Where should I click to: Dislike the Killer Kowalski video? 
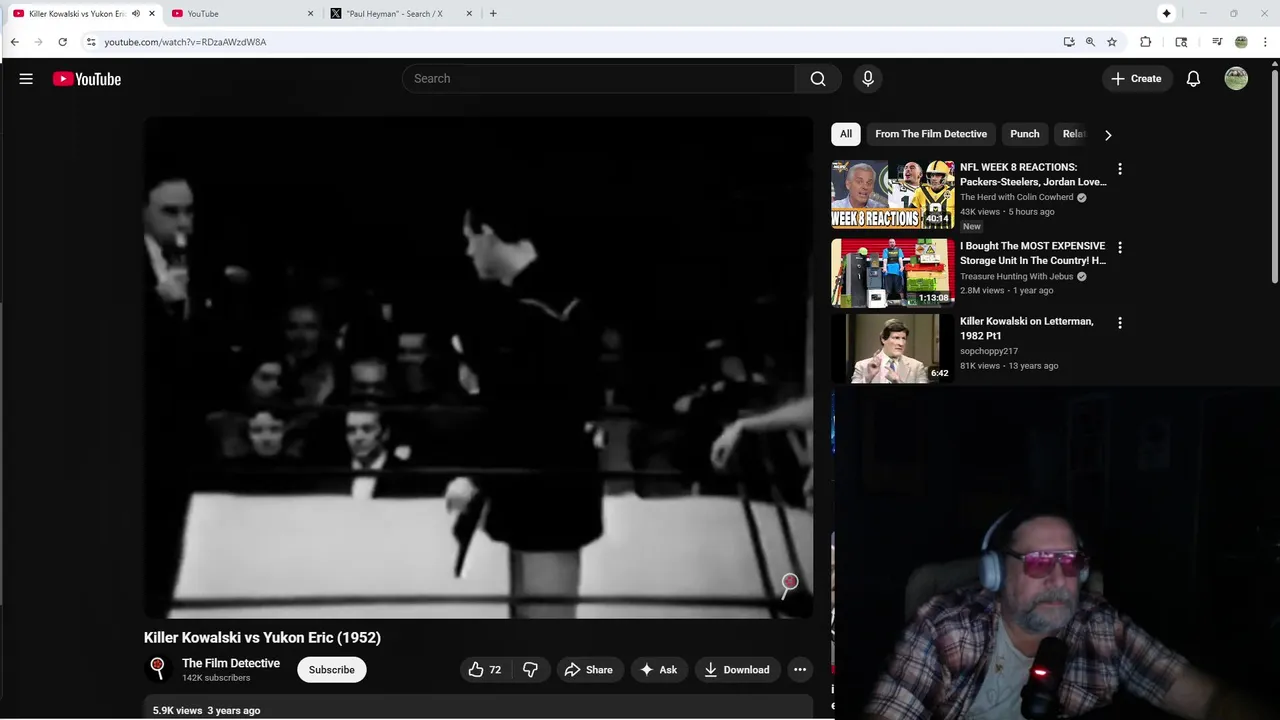[x=531, y=670]
